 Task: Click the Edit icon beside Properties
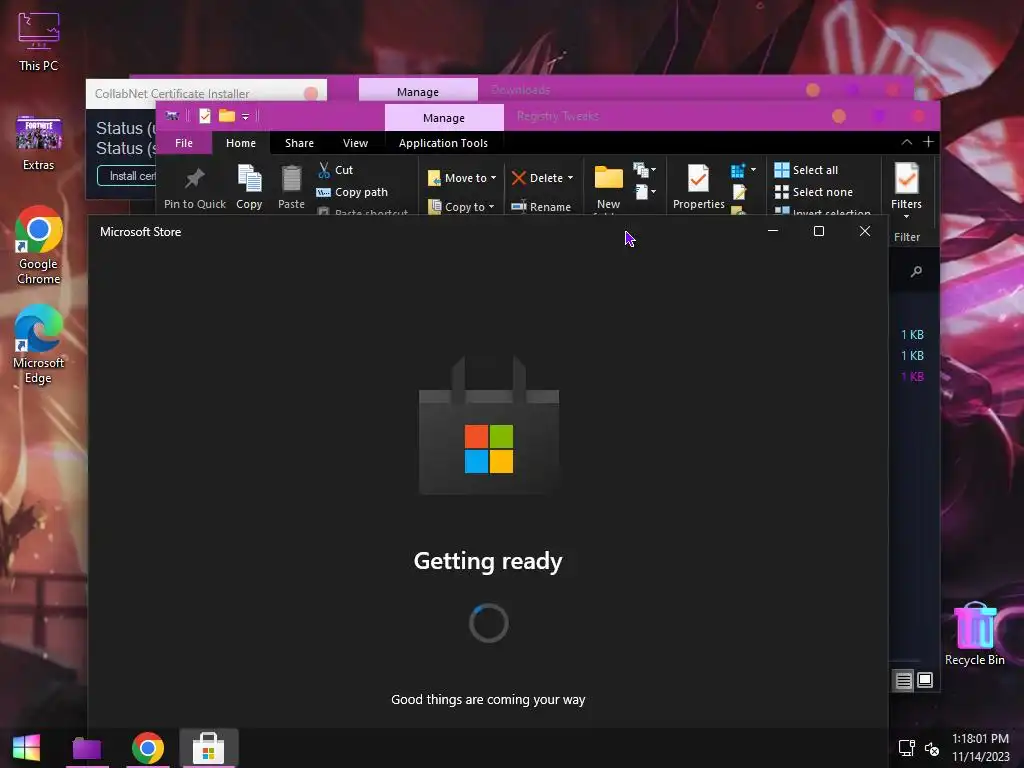click(x=739, y=192)
